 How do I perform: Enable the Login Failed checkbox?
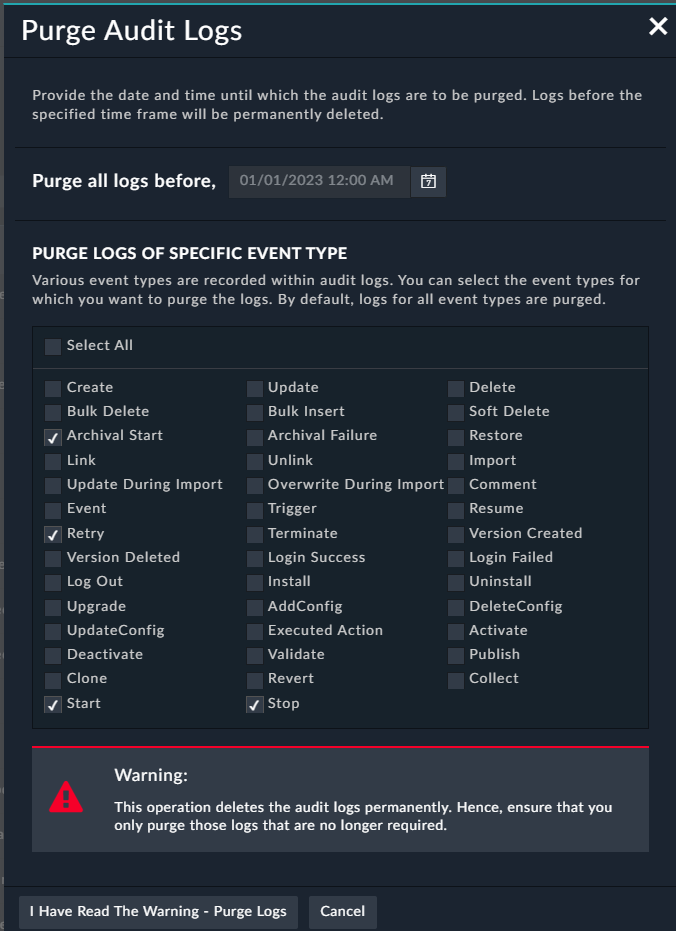[x=455, y=558]
